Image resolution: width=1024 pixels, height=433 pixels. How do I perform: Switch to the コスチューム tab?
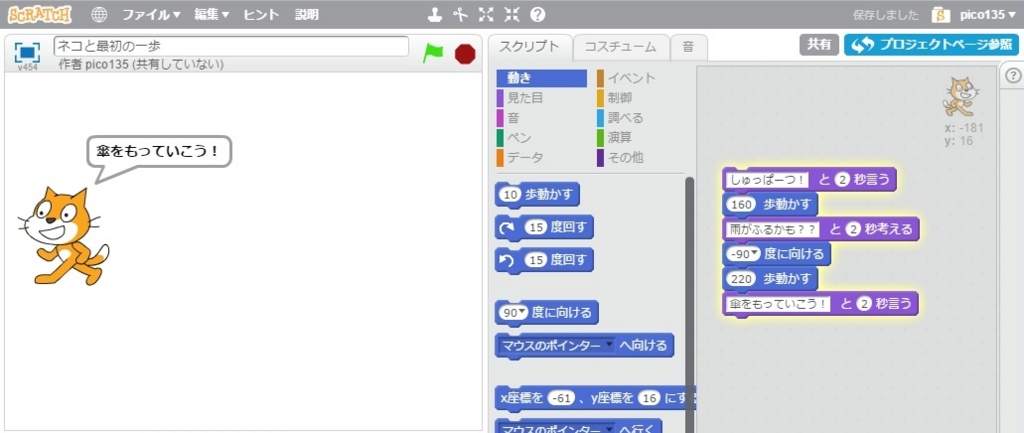click(x=620, y=47)
